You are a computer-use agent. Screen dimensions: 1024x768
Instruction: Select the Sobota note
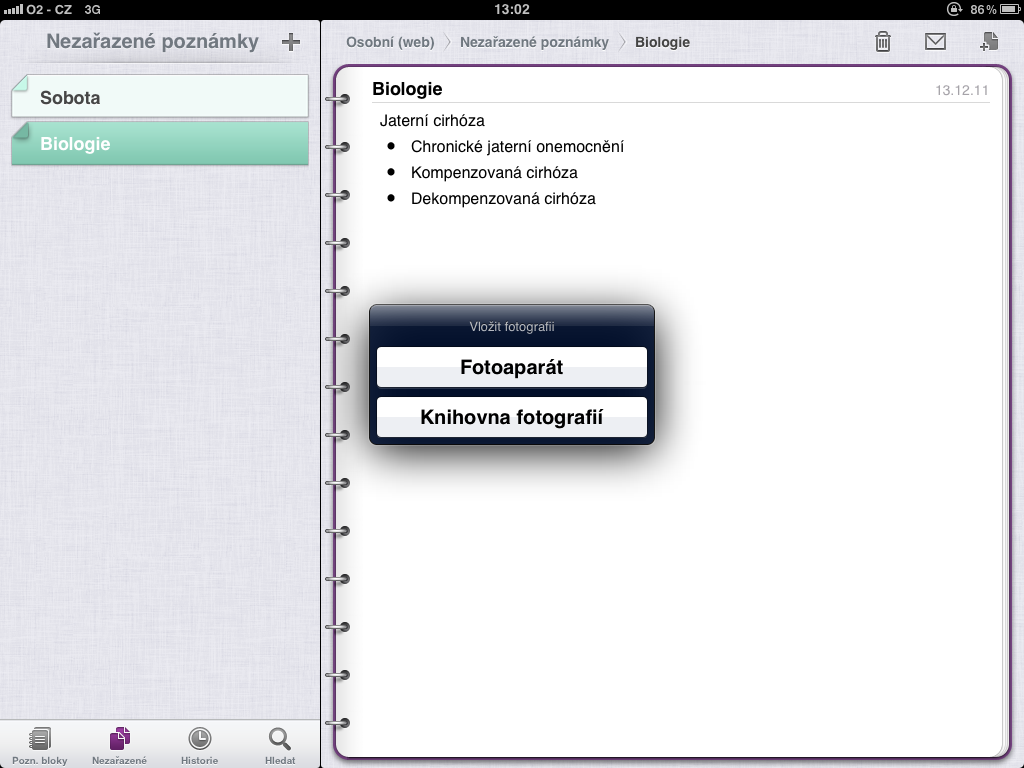(160, 97)
